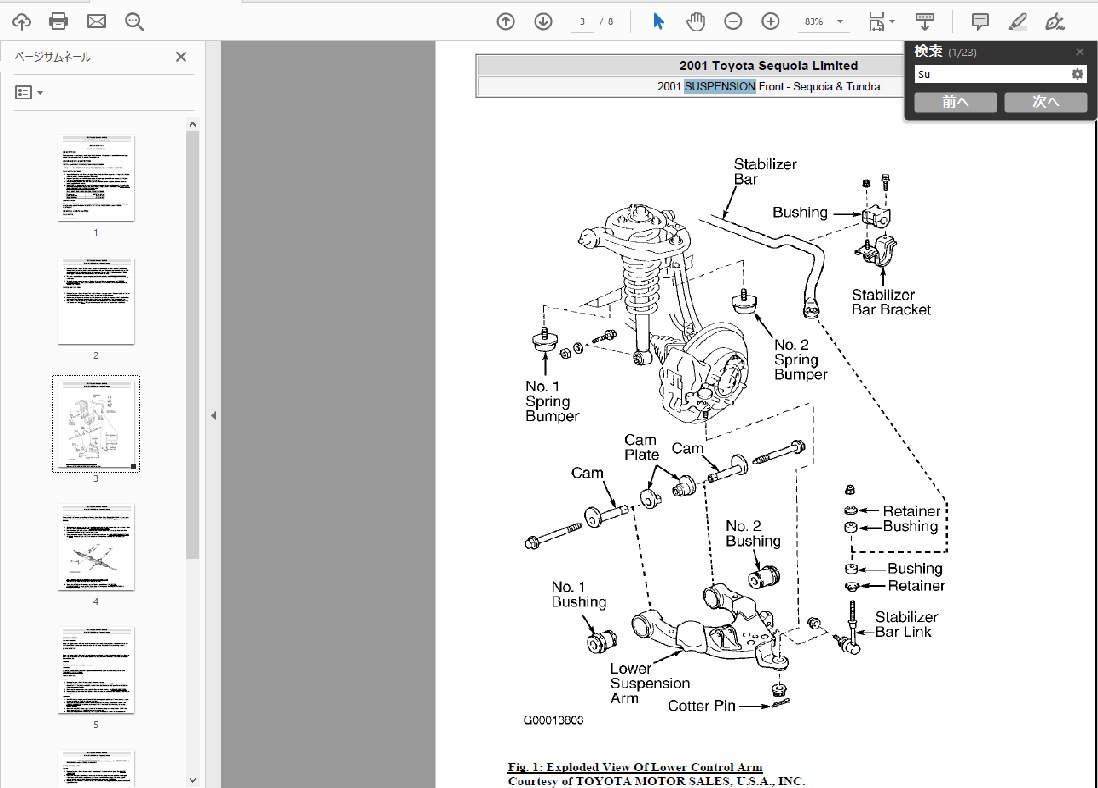Screen dimensions: 1098x788
Task: Close the 検索 search popup
Action: pyautogui.click(x=1079, y=52)
